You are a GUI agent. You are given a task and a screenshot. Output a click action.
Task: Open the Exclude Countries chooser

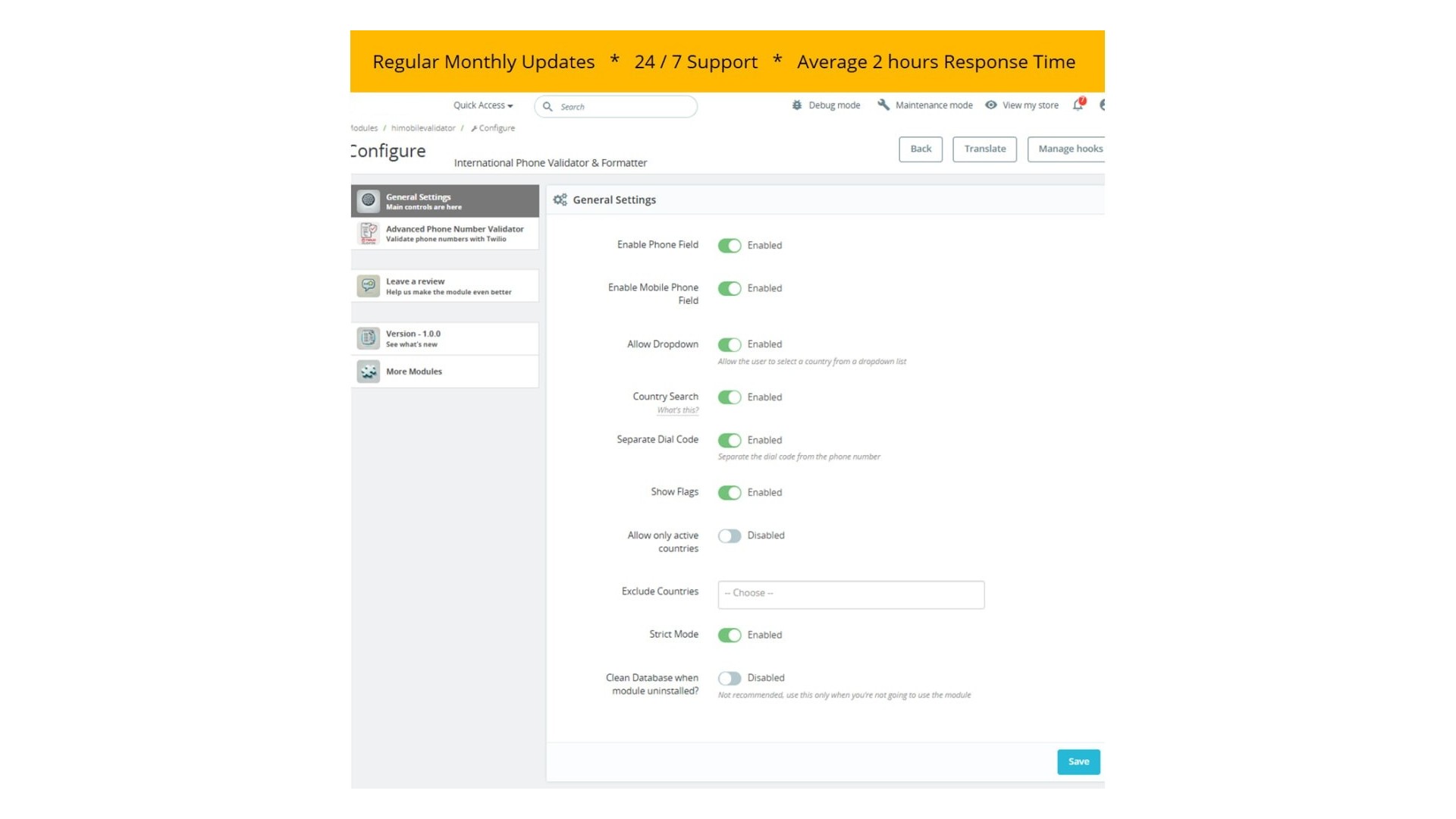point(851,595)
